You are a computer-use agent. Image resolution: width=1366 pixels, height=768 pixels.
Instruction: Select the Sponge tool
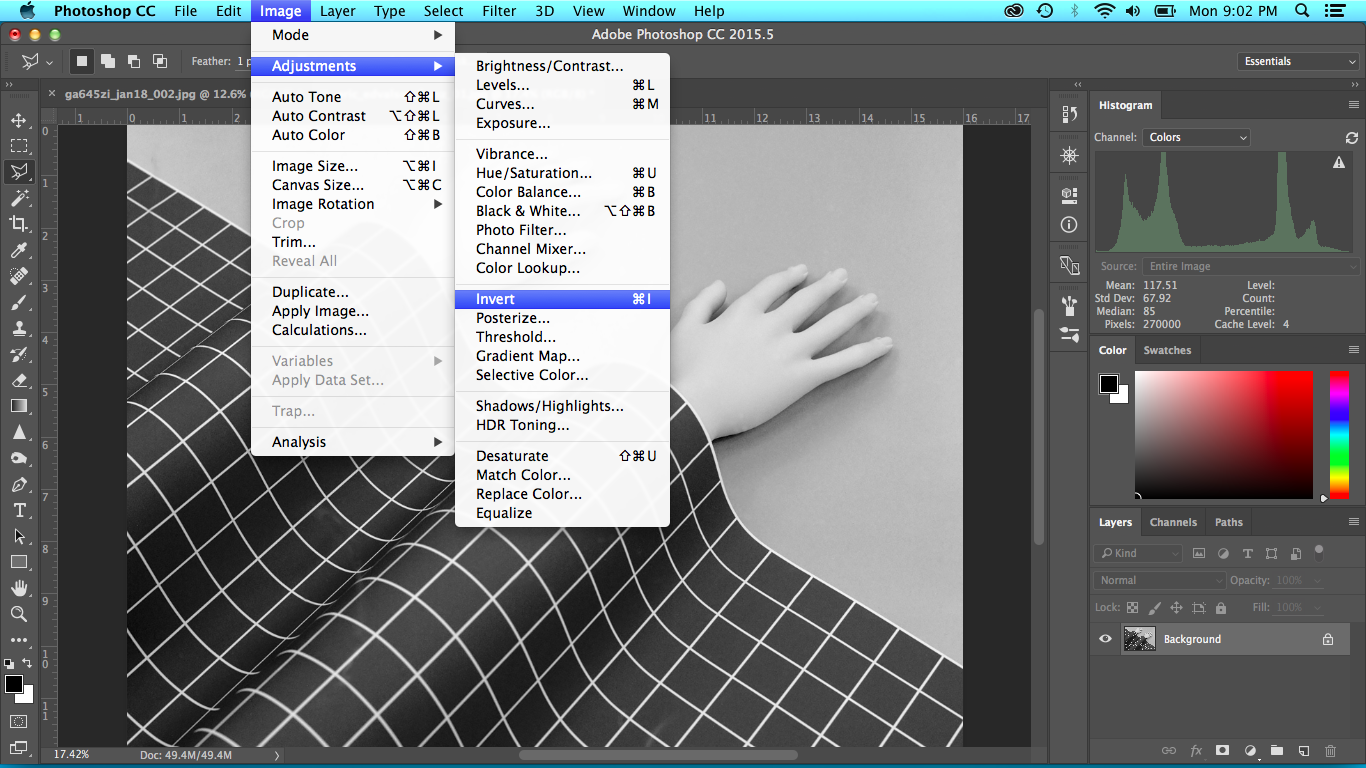pos(18,458)
